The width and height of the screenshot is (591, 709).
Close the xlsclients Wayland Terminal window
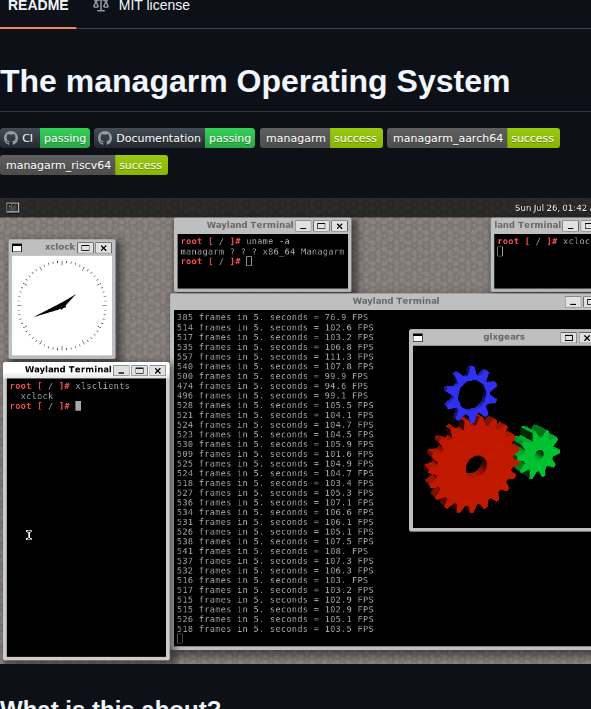157,371
